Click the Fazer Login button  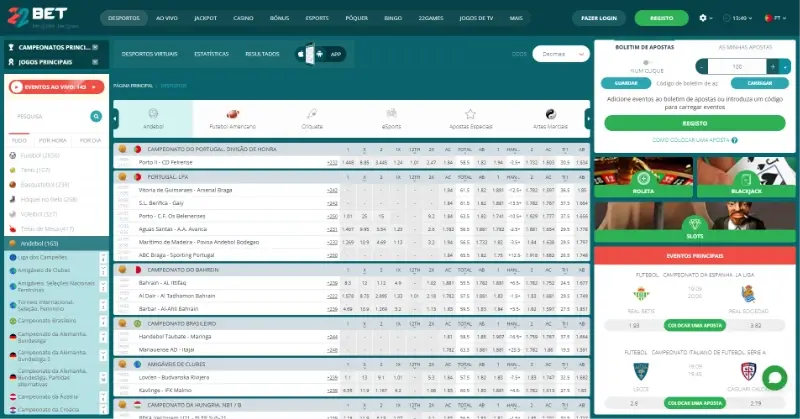click(601, 18)
